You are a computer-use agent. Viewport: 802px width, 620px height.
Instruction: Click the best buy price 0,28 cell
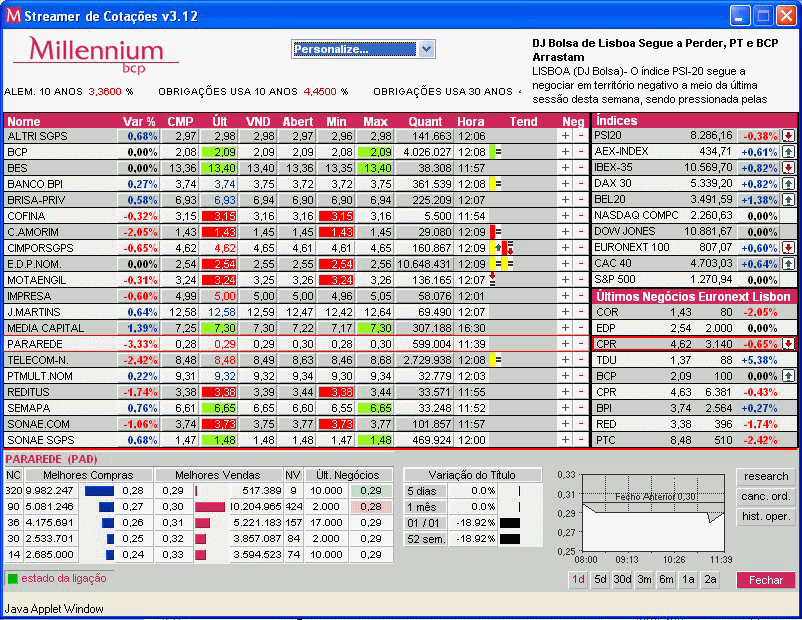(x=132, y=491)
